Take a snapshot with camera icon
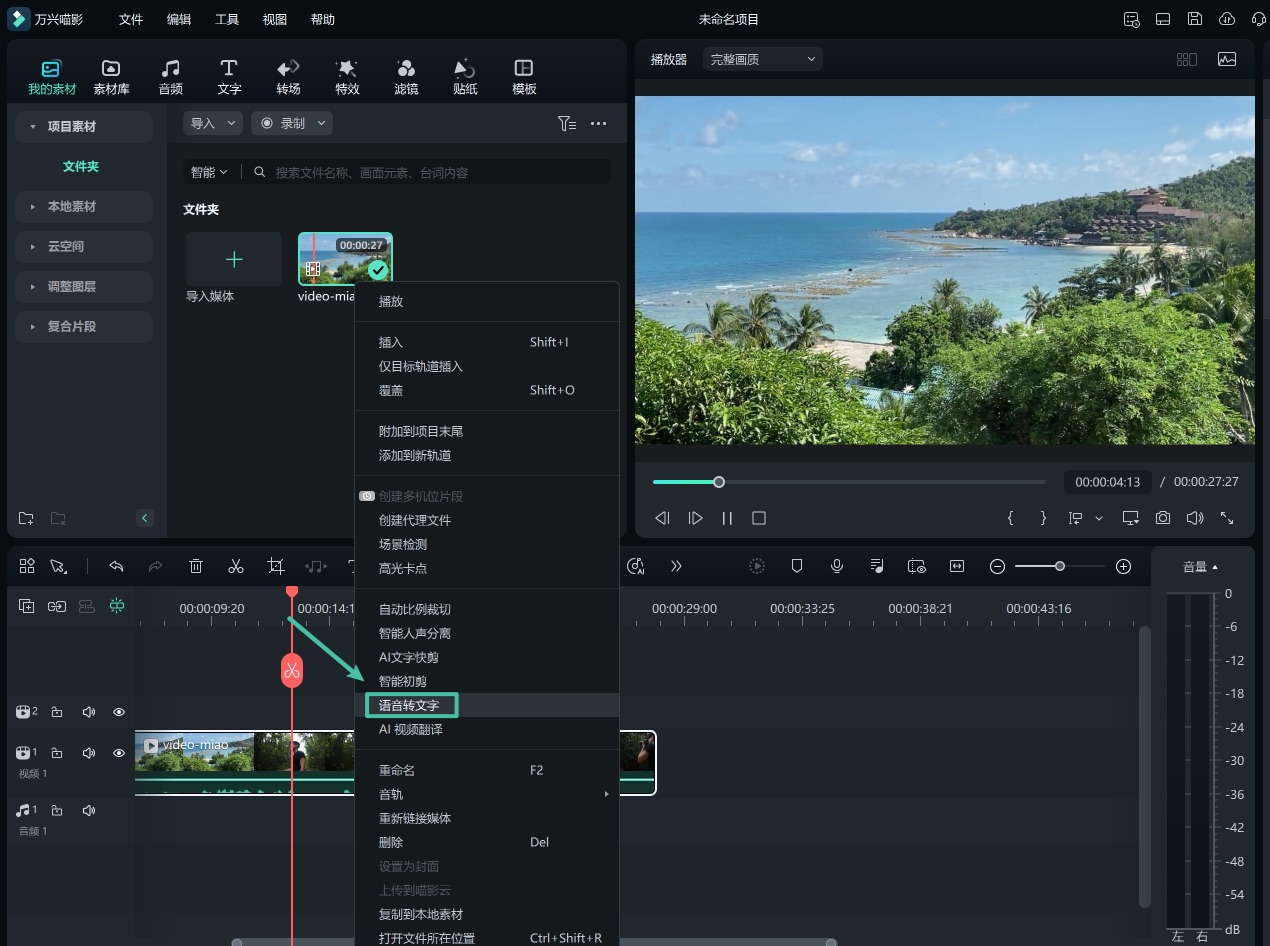 click(x=1163, y=518)
